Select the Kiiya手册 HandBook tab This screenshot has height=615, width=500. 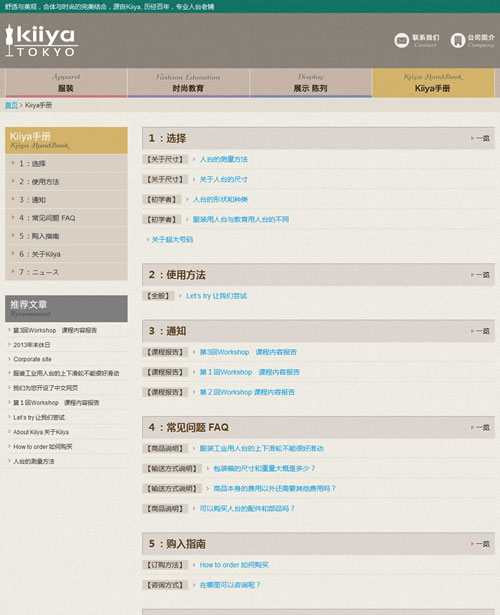coord(433,83)
